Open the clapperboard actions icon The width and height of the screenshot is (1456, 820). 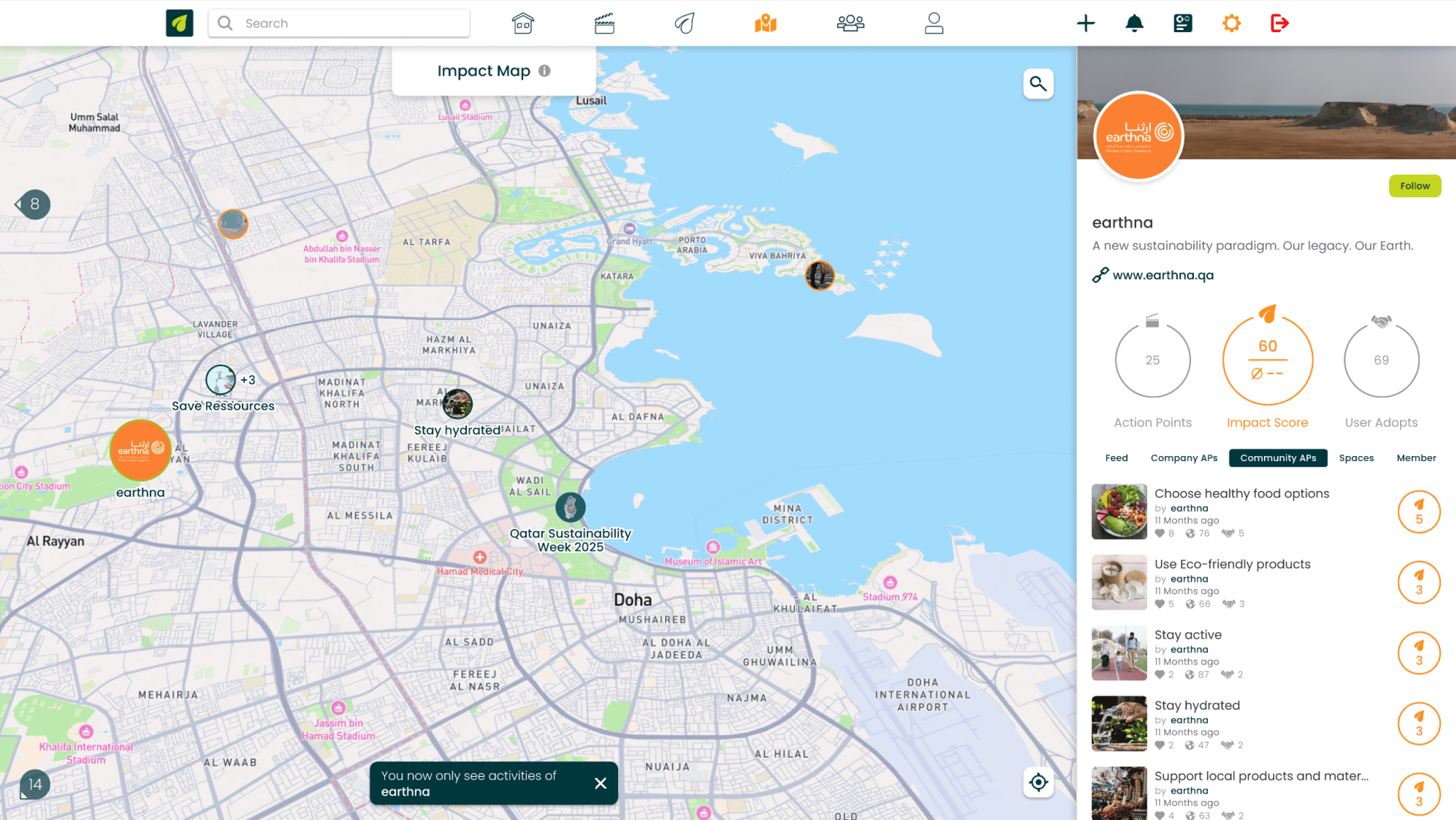(x=604, y=23)
